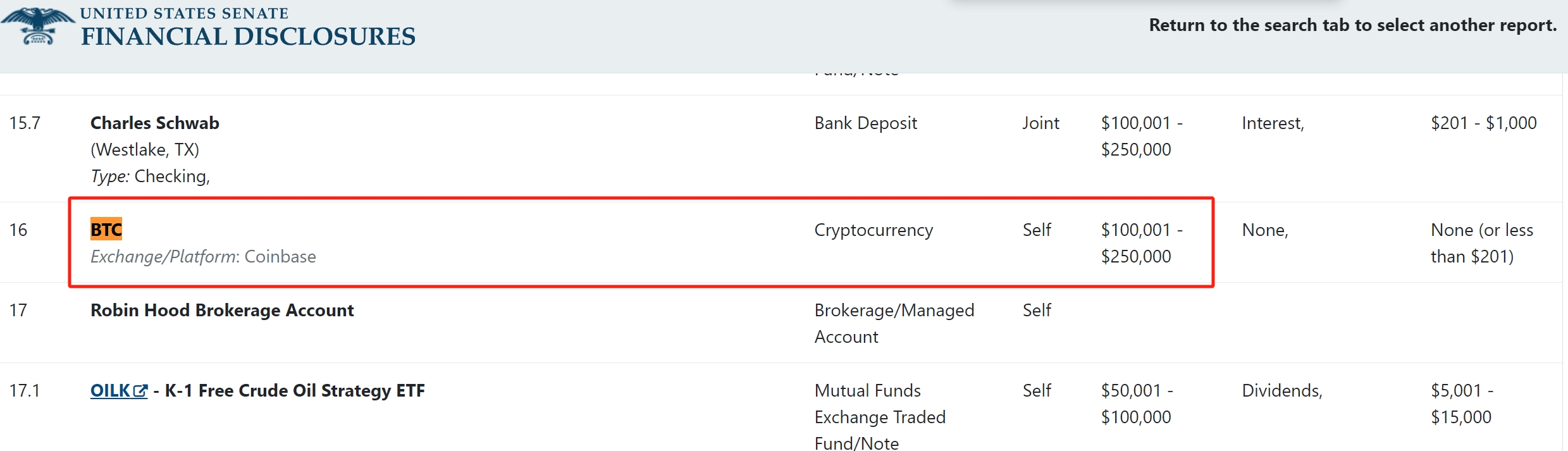Image resolution: width=1568 pixels, height=451 pixels.
Task: Click row number 16
Action: click(18, 230)
